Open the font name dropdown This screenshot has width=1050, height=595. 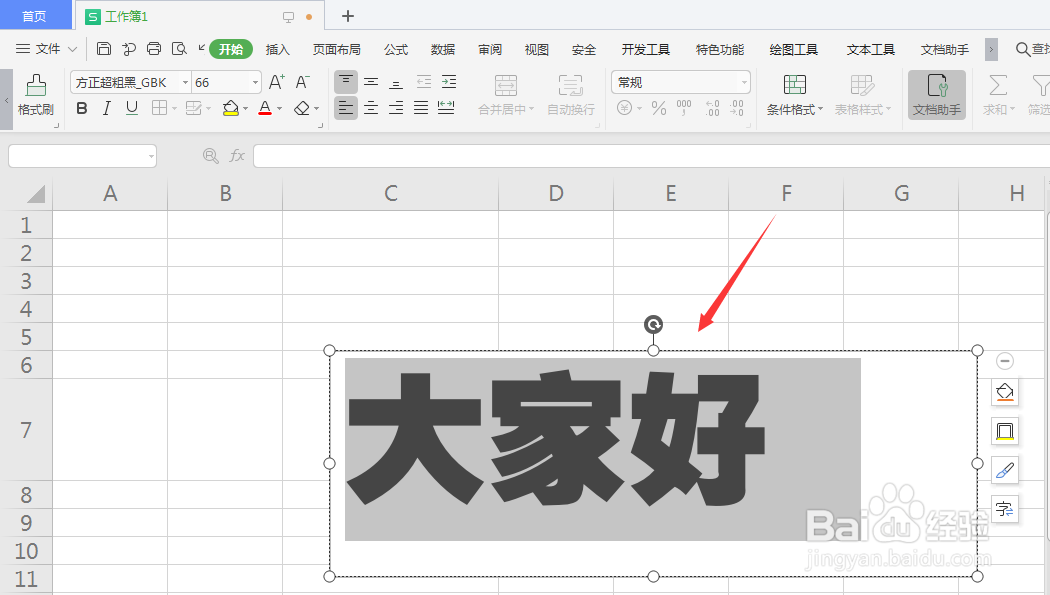tap(187, 82)
